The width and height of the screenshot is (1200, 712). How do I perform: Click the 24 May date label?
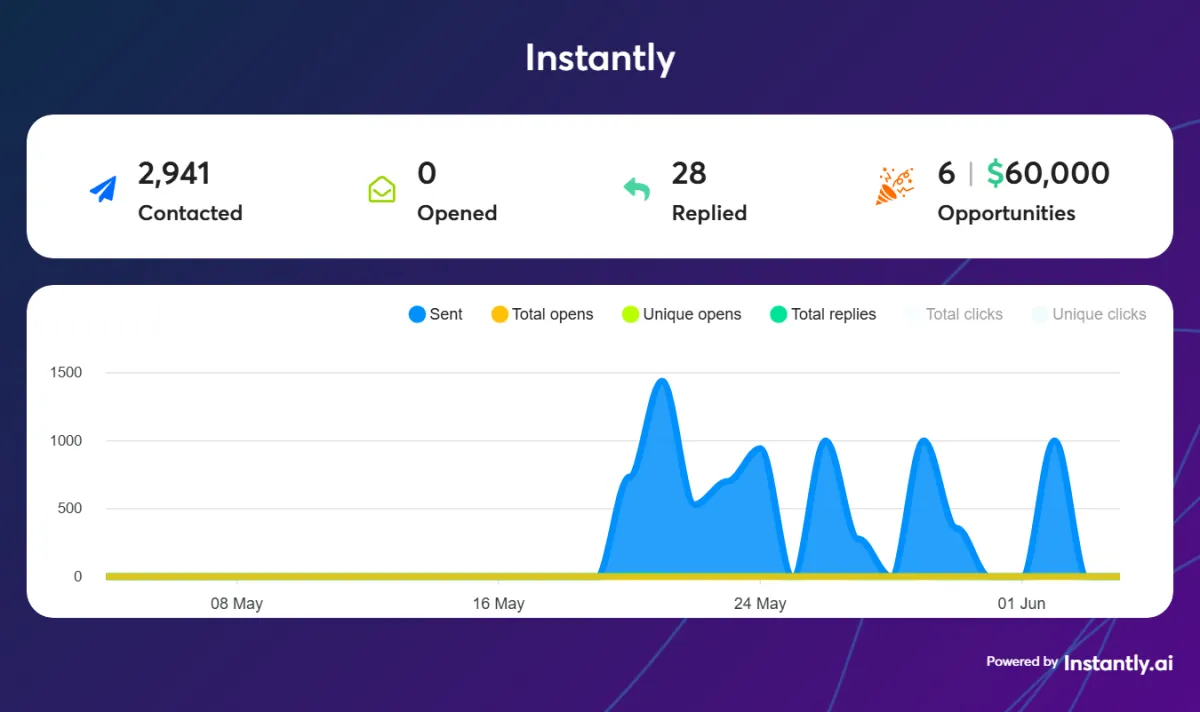760,603
